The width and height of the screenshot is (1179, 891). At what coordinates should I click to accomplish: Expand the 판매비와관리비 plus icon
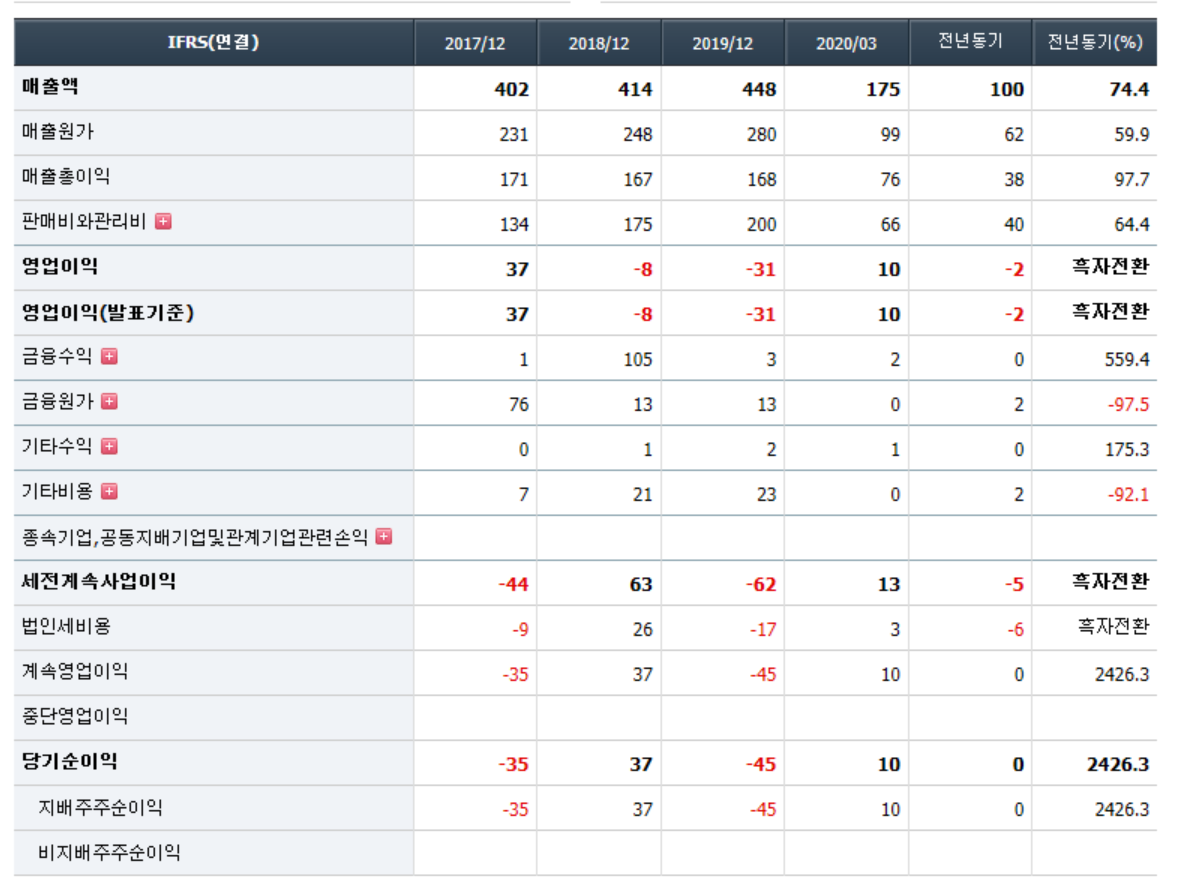(x=163, y=221)
